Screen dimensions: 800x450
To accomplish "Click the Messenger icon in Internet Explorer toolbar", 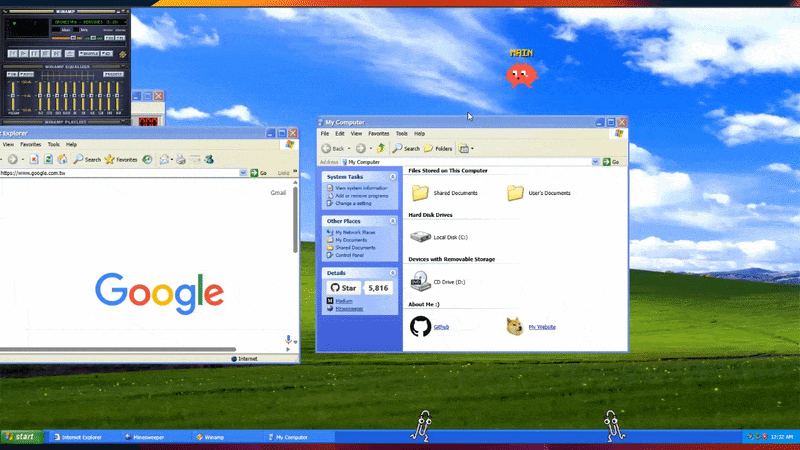I will tap(209, 160).
